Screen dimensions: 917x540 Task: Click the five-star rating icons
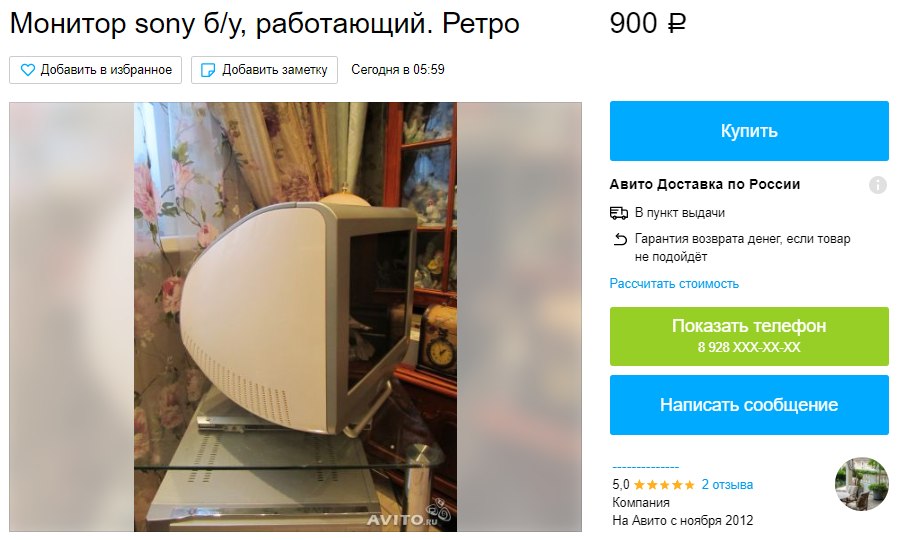point(664,485)
